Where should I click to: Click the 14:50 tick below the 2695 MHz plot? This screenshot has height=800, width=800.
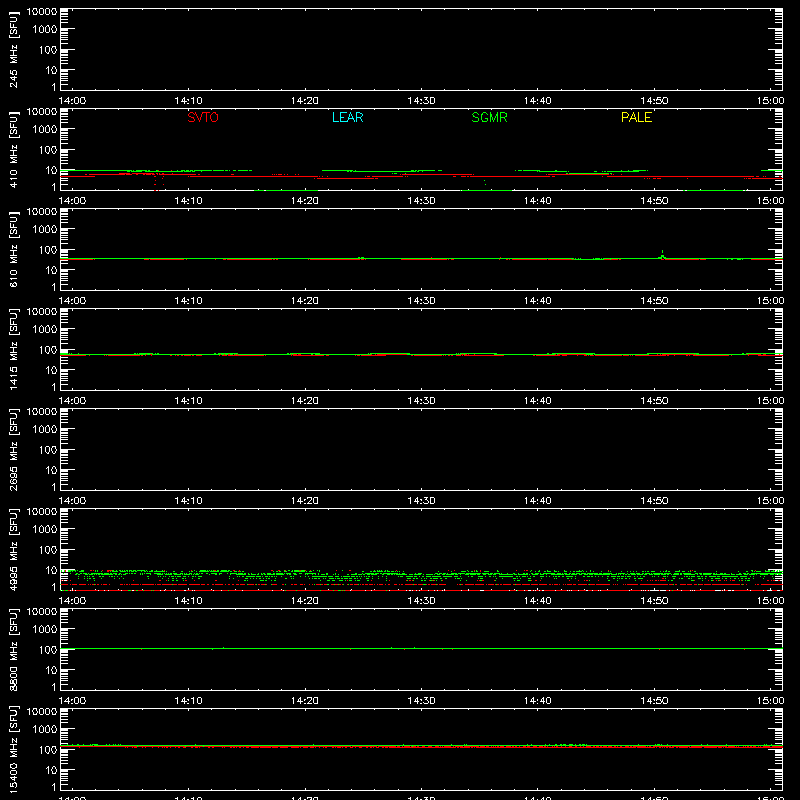point(654,501)
